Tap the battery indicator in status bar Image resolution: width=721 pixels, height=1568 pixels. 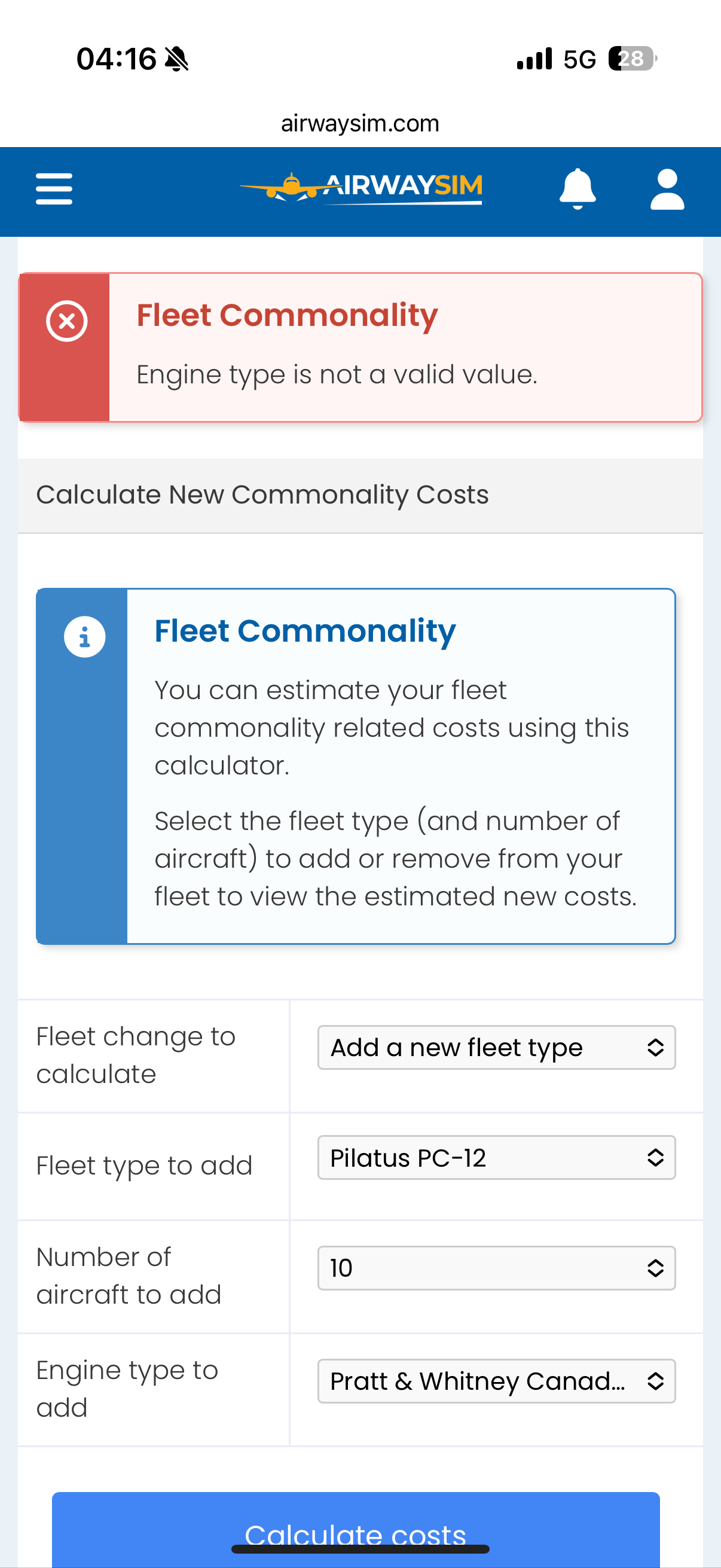(x=632, y=59)
